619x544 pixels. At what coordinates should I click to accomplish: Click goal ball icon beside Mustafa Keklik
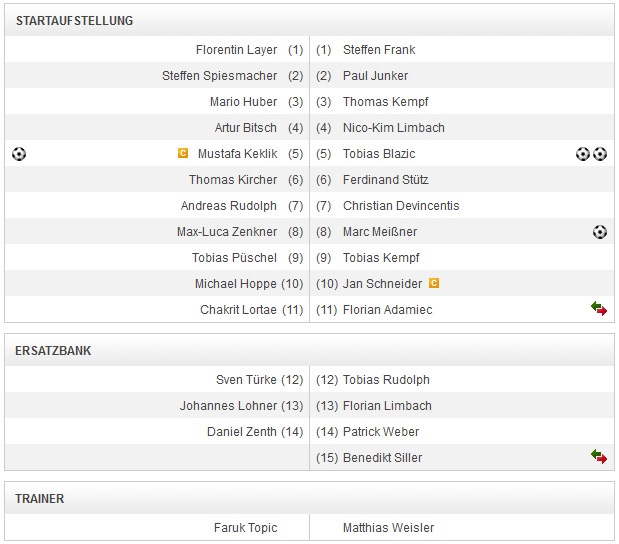(19, 154)
